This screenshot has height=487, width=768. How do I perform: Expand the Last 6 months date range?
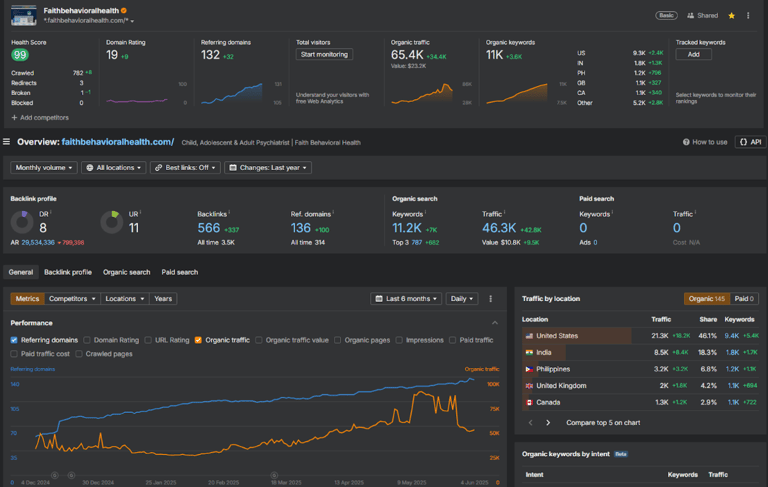pos(405,299)
